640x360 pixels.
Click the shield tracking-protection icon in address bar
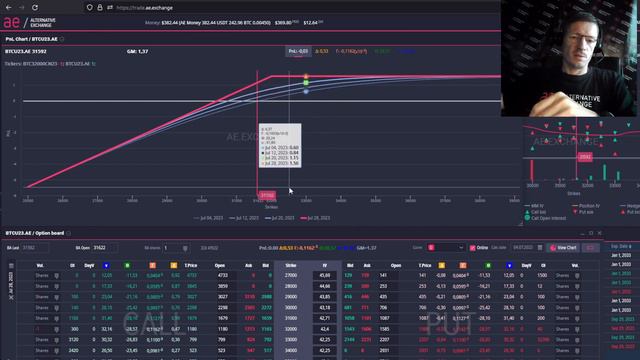[89, 7]
